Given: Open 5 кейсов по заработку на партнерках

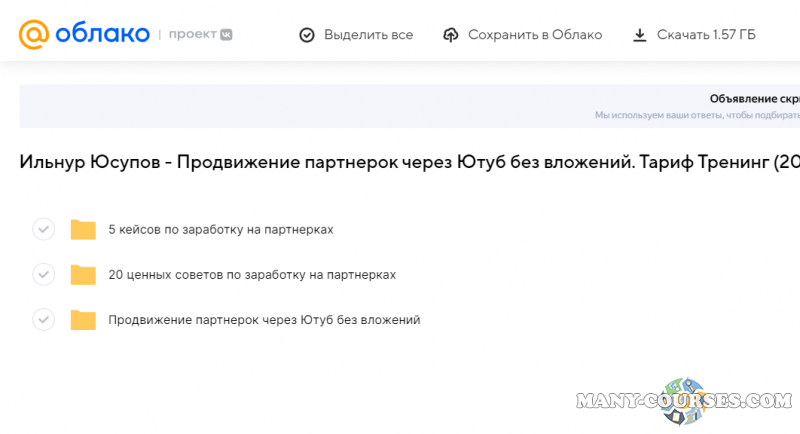Looking at the screenshot, I should pos(220,229).
